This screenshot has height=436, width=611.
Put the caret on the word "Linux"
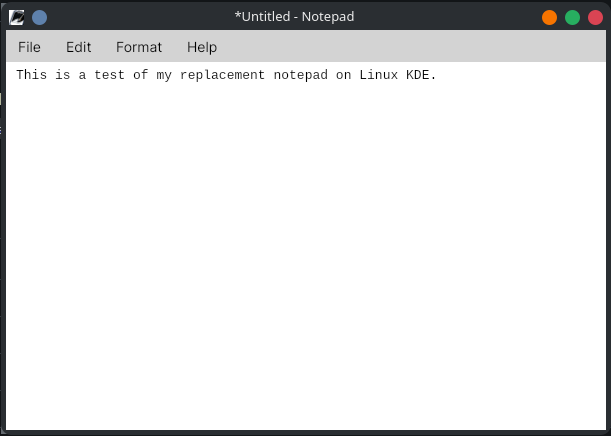point(378,75)
